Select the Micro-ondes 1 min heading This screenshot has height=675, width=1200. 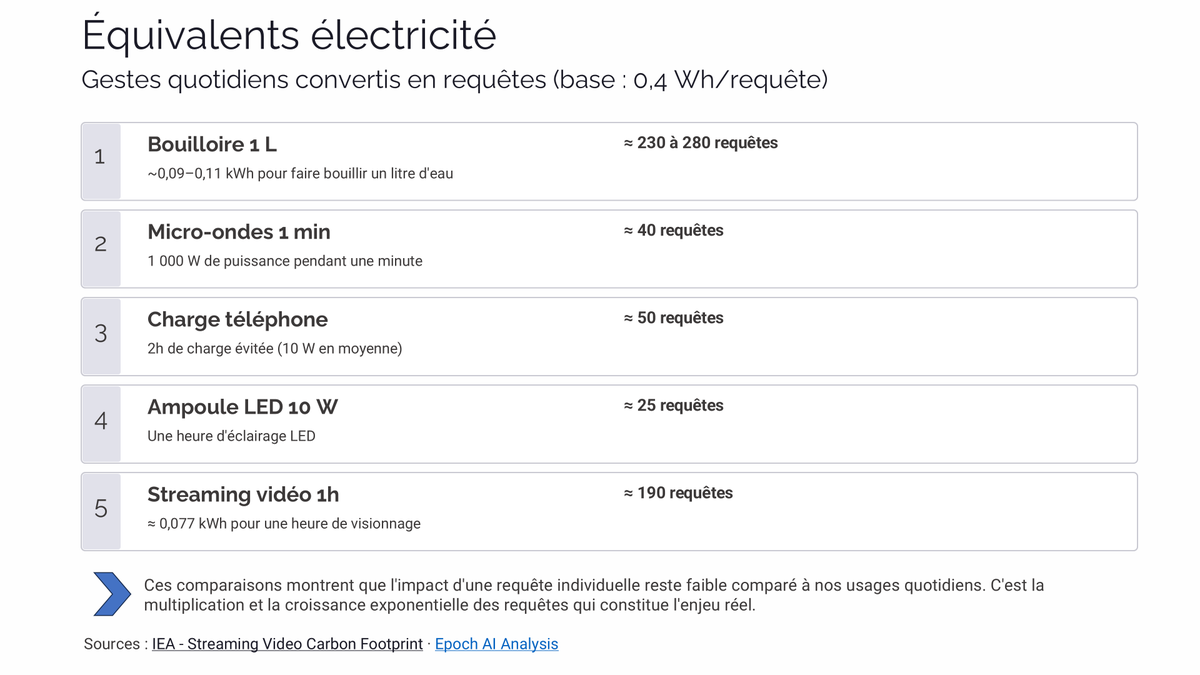click(238, 232)
